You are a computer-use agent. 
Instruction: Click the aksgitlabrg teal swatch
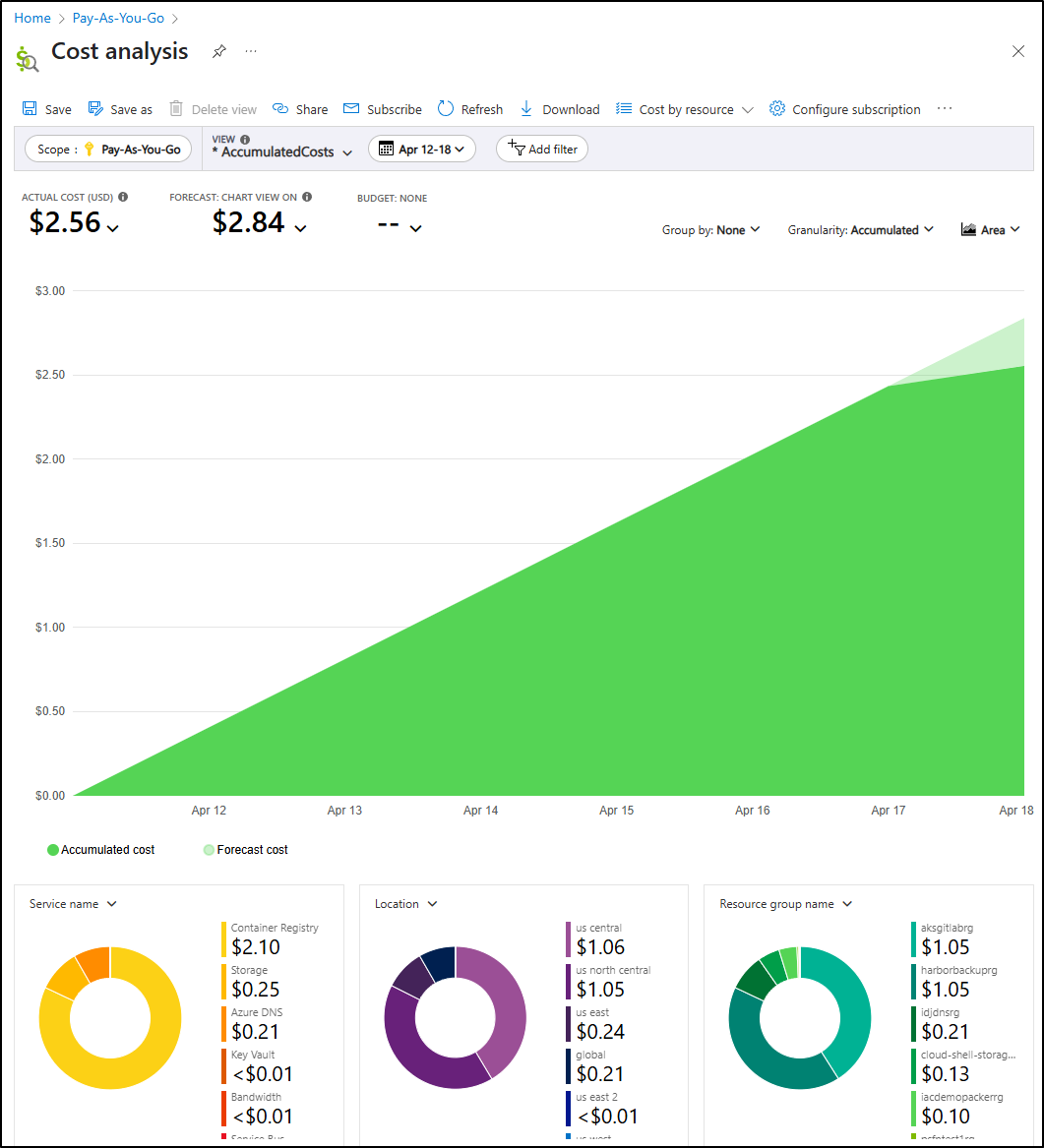click(x=914, y=939)
